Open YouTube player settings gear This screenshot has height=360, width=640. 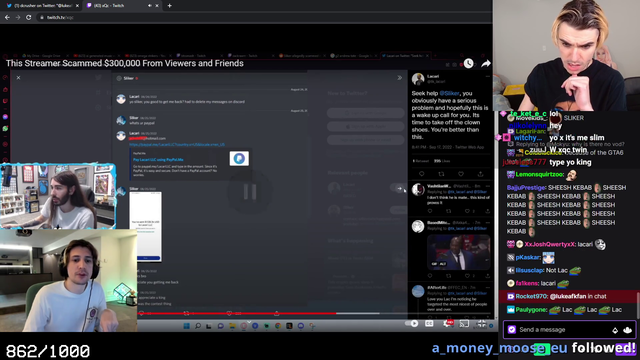pyautogui.click(x=448, y=324)
